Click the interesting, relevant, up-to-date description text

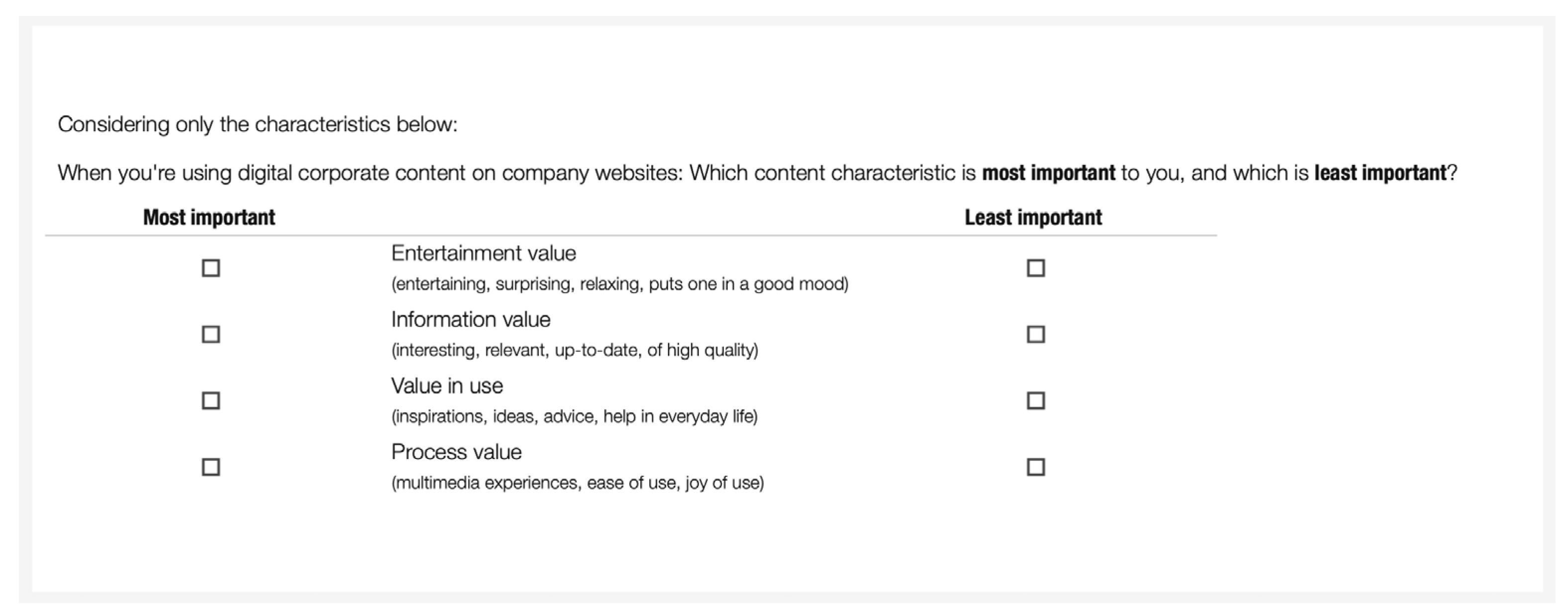click(574, 351)
